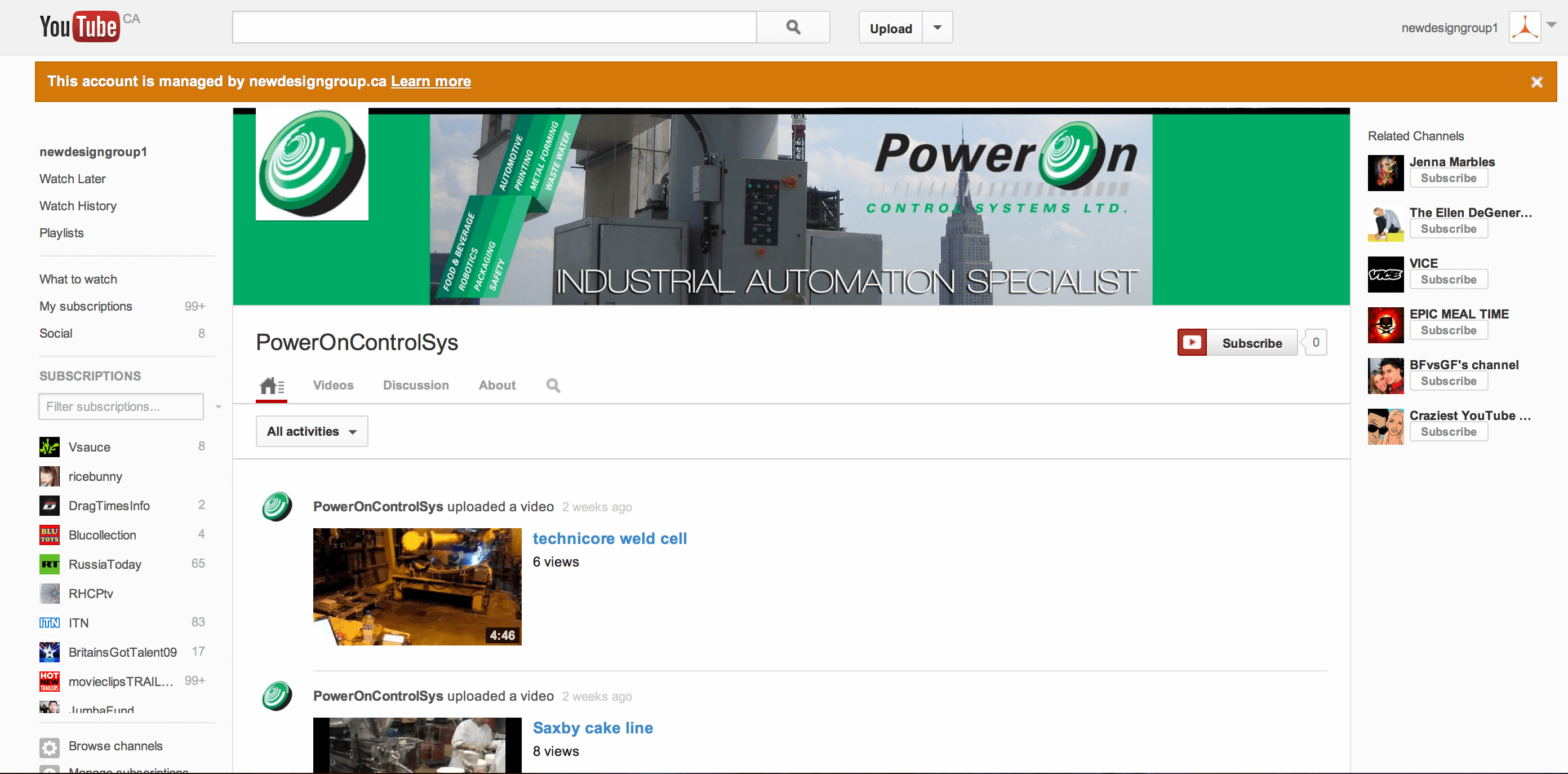
Task: Subscribe to Craziest YouTube channel
Action: click(x=1448, y=432)
